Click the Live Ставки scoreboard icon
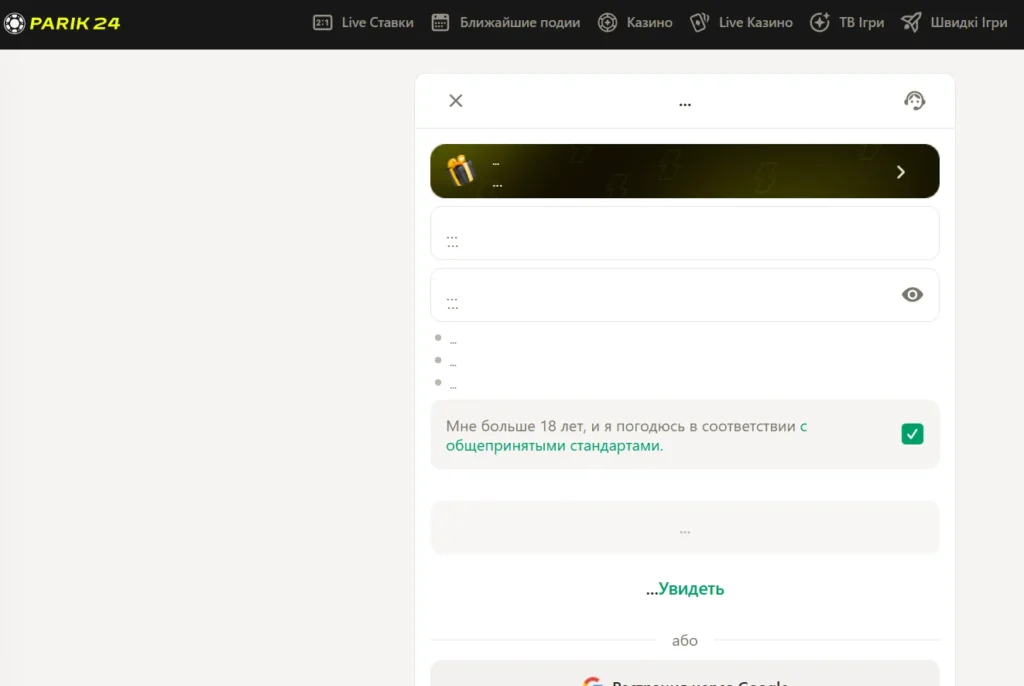 [322, 22]
